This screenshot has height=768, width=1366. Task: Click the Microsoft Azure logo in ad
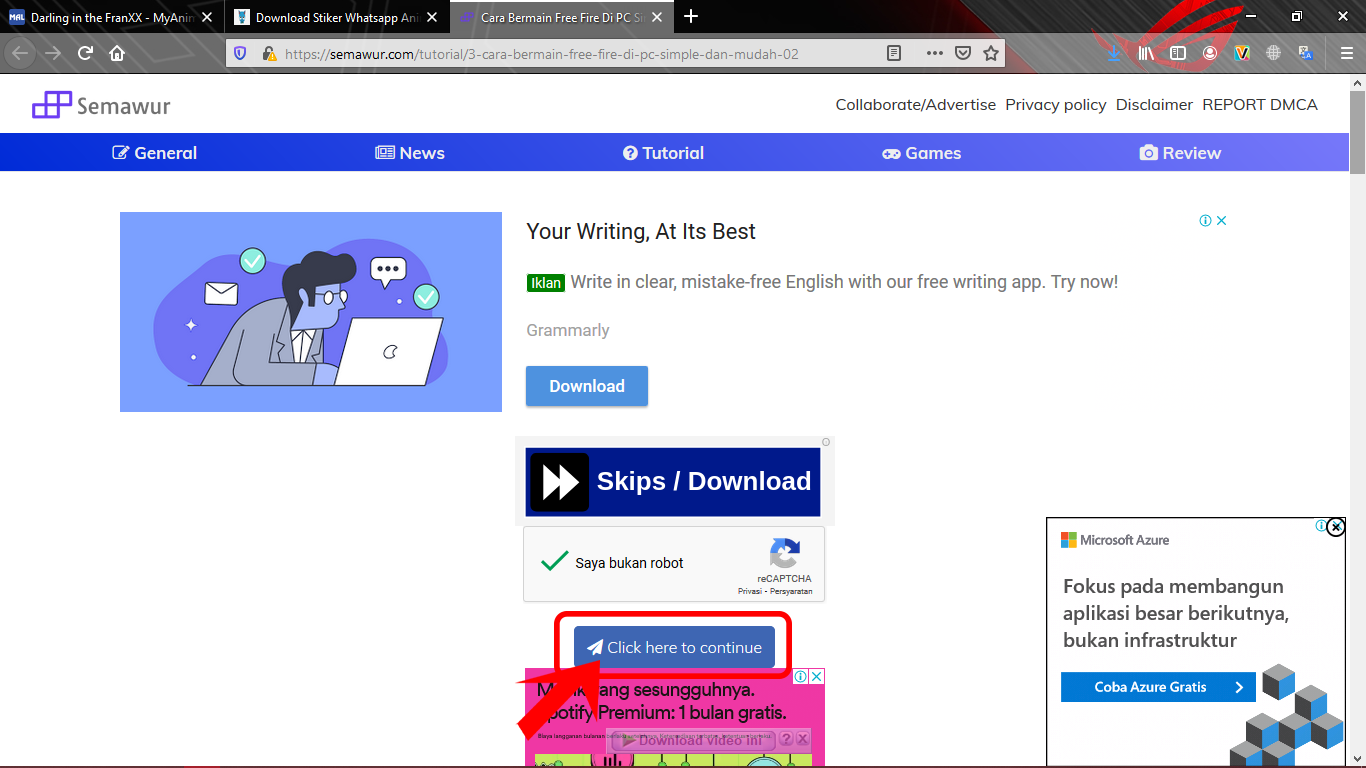pos(1115,540)
